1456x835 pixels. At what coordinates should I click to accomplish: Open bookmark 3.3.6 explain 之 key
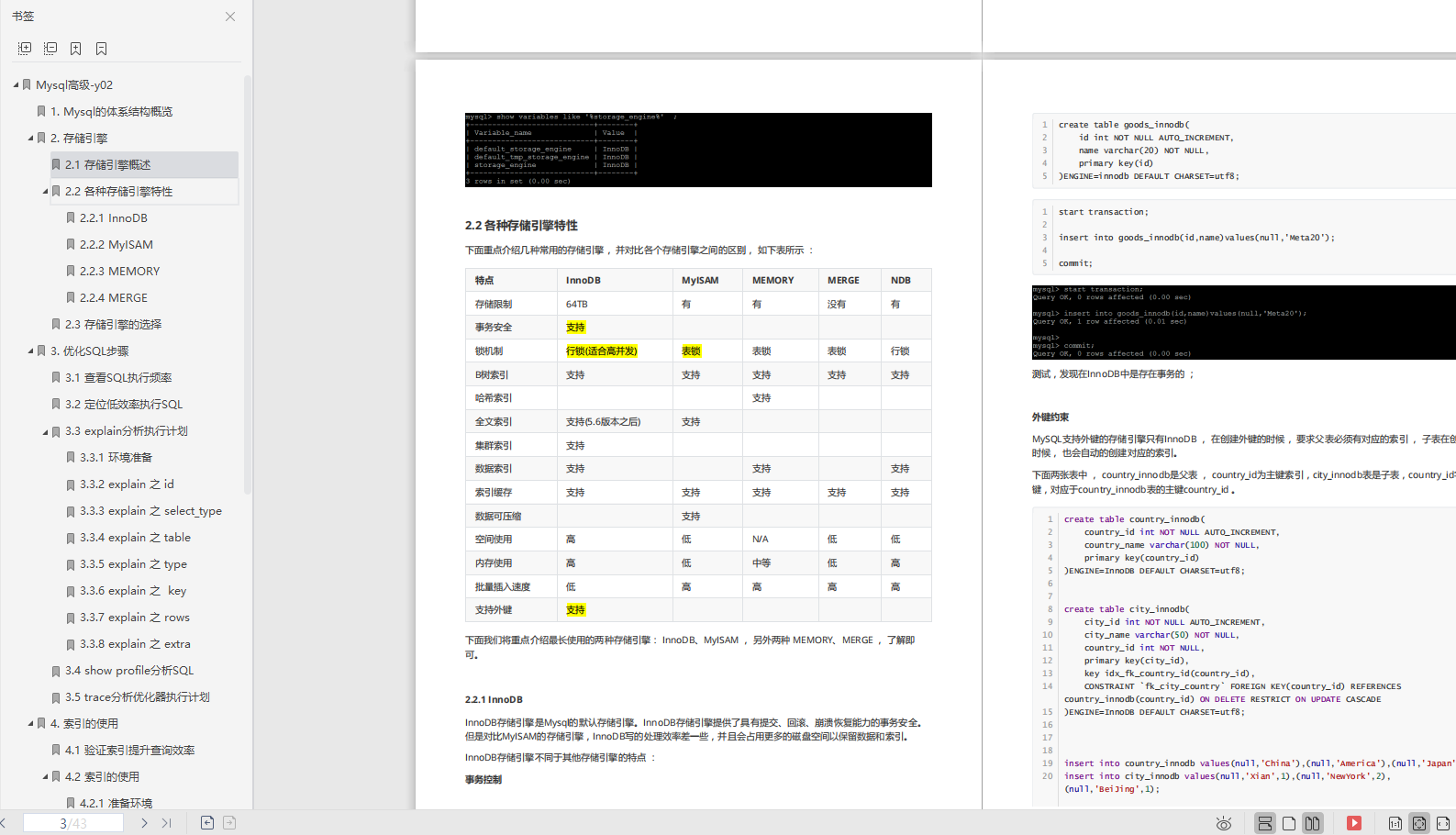[x=133, y=590]
